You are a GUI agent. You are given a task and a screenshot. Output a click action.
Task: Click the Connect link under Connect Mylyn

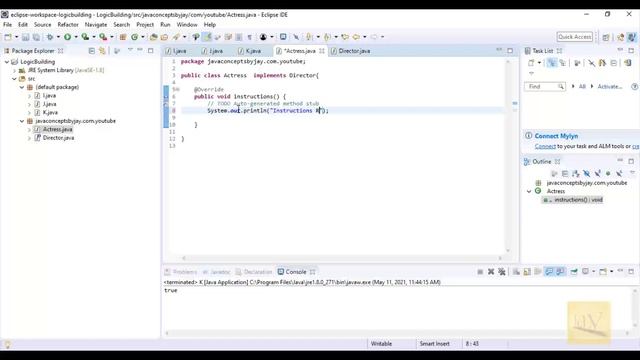pyautogui.click(x=545, y=146)
